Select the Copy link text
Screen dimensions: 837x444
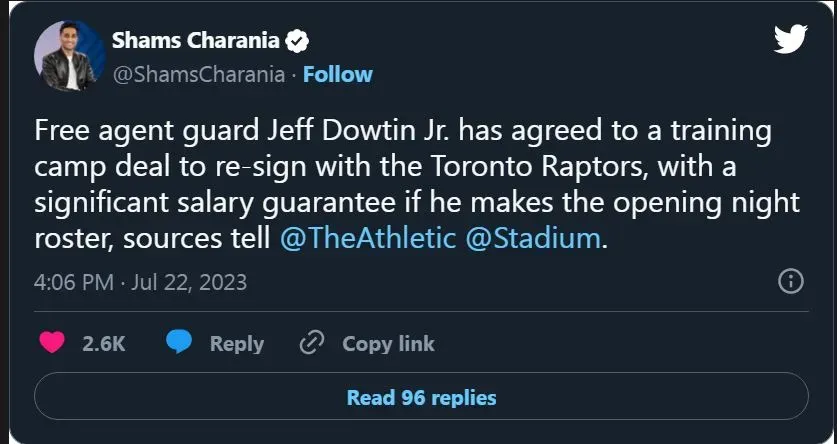point(388,343)
